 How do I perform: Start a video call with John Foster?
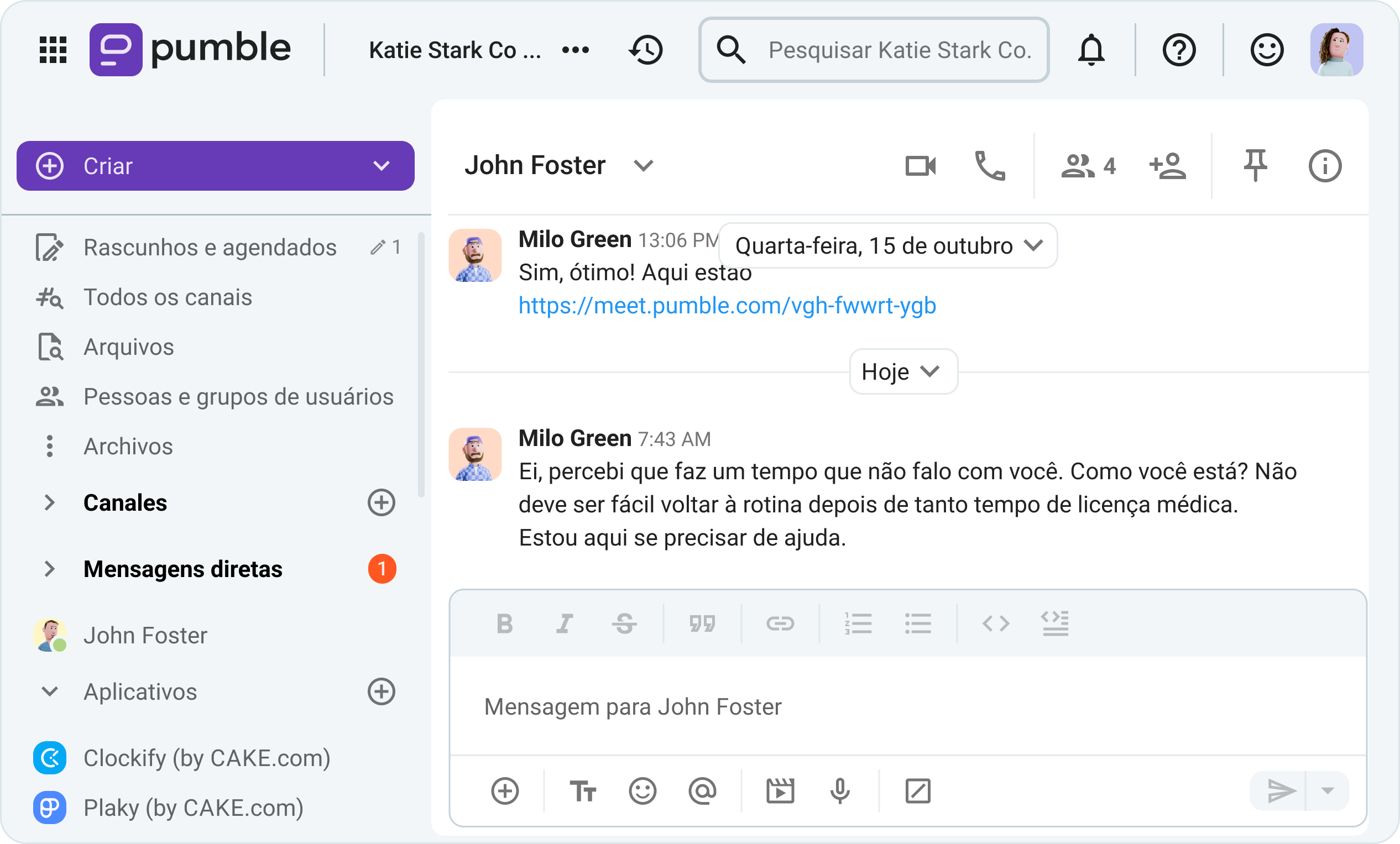pos(921,166)
